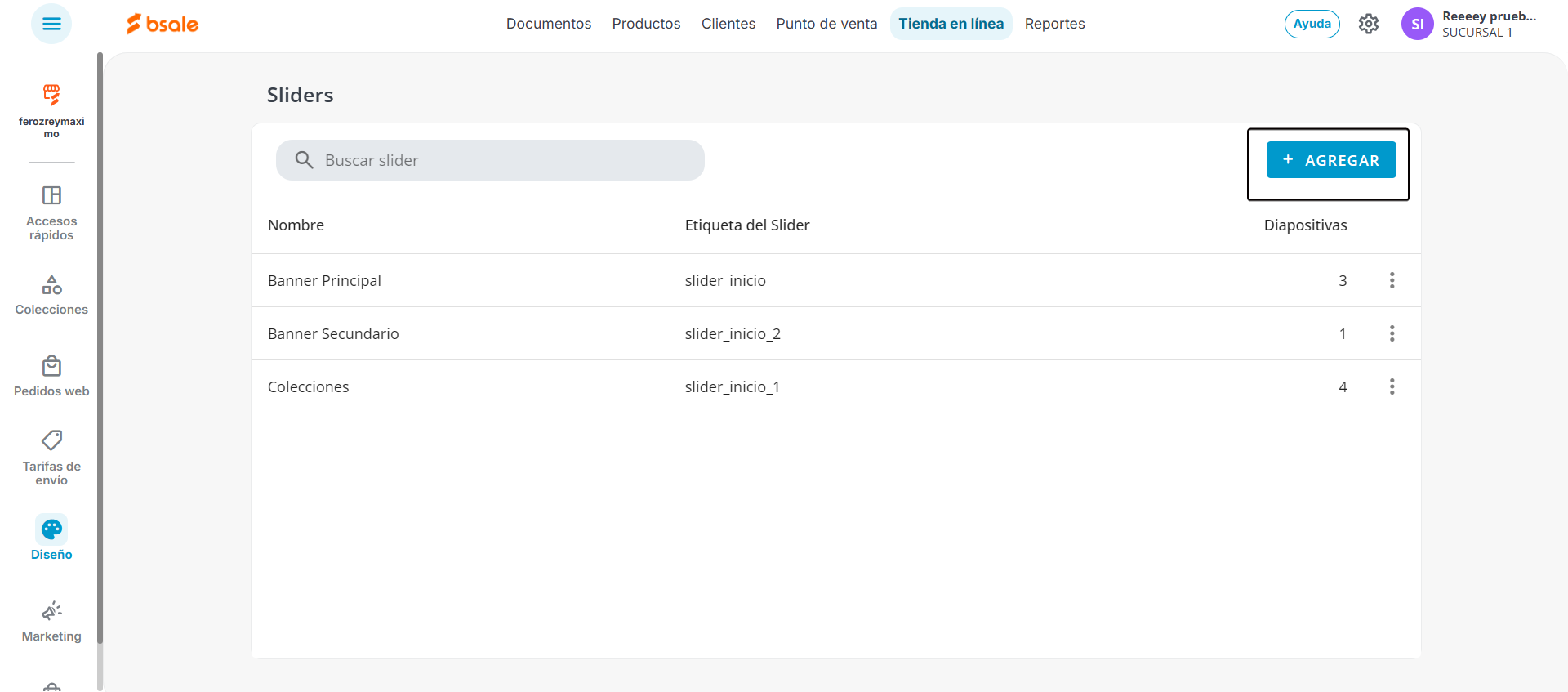Select the Tienda en línea tab
Viewport: 1568px width, 692px height.
coord(951,24)
